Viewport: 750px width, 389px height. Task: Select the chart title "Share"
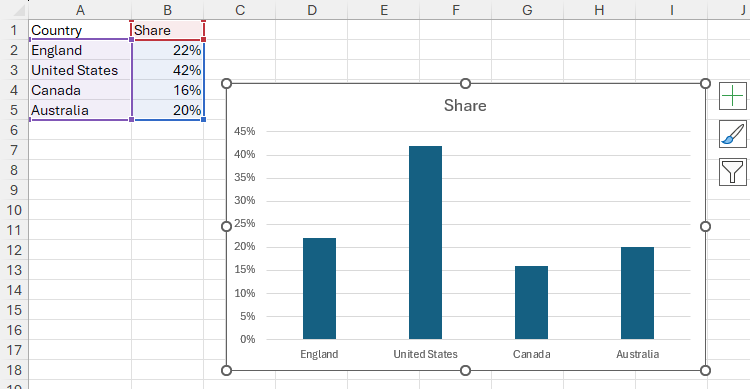click(x=465, y=105)
